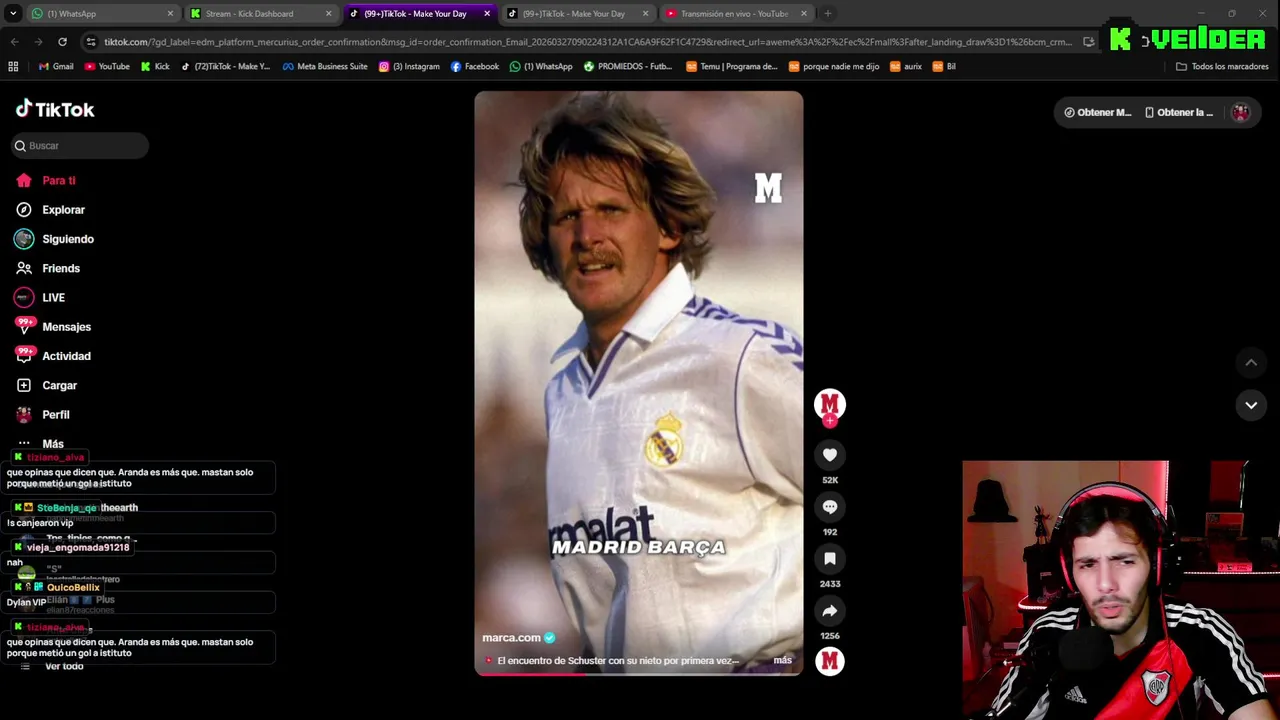Screen dimensions: 1280x720
Task: Open marca.com author link
Action: 511,638
